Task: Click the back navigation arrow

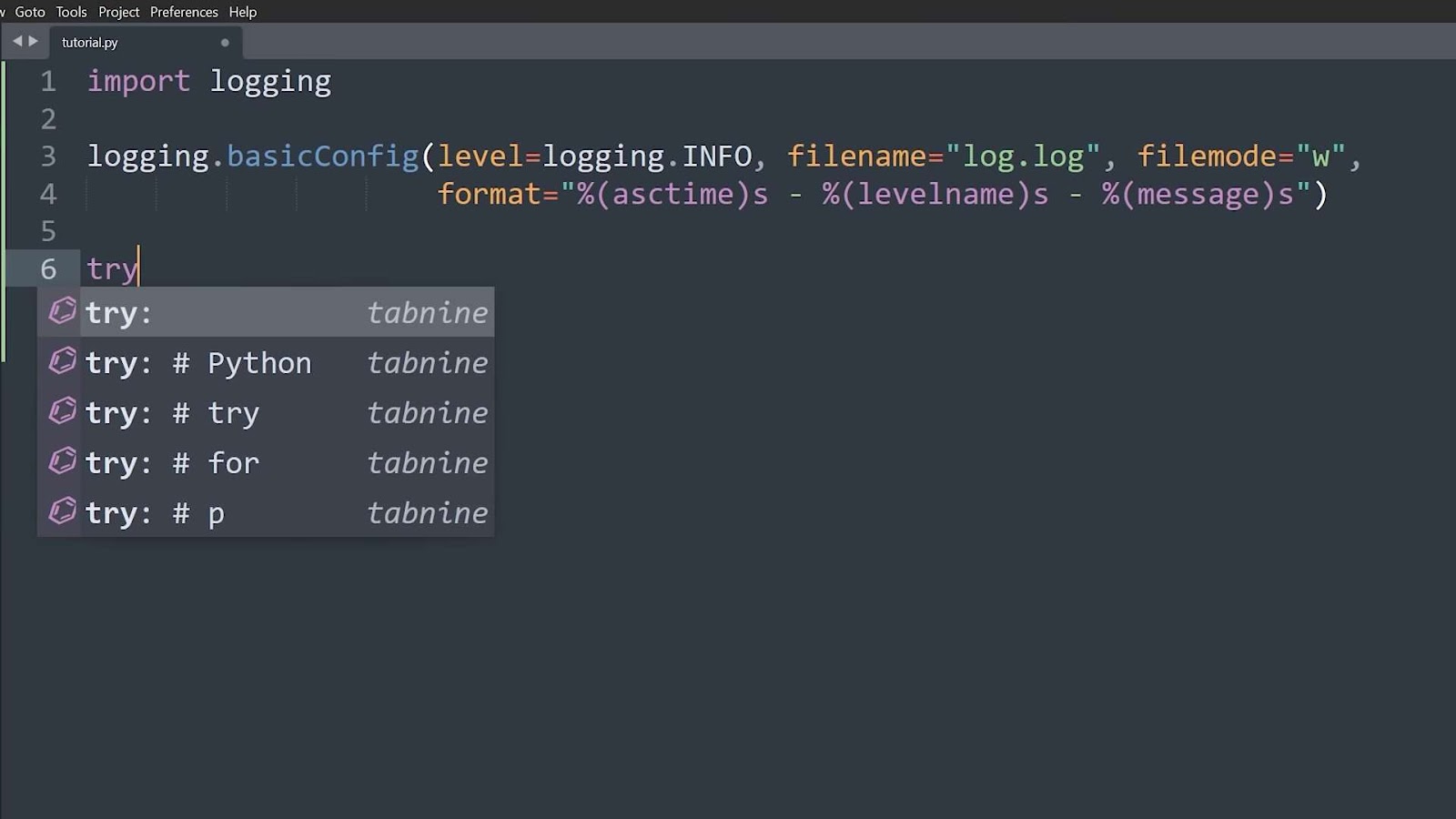Action: 16,41
